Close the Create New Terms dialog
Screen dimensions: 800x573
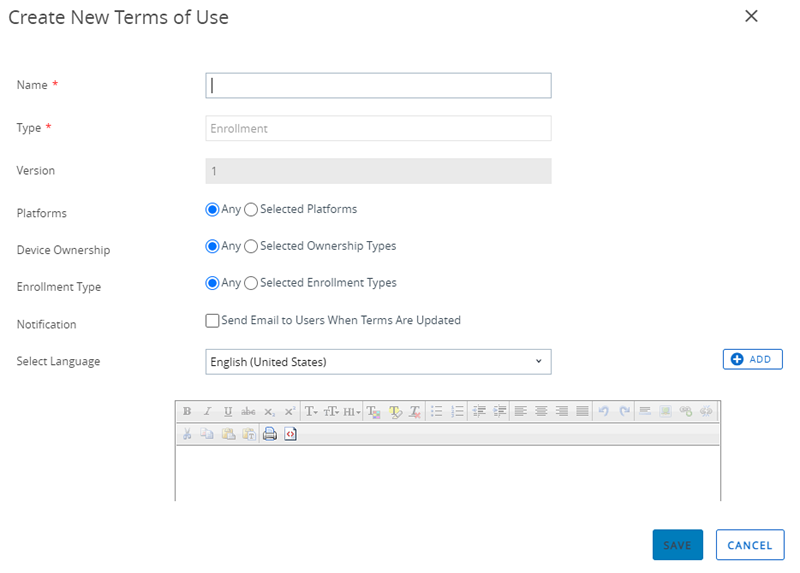click(751, 16)
